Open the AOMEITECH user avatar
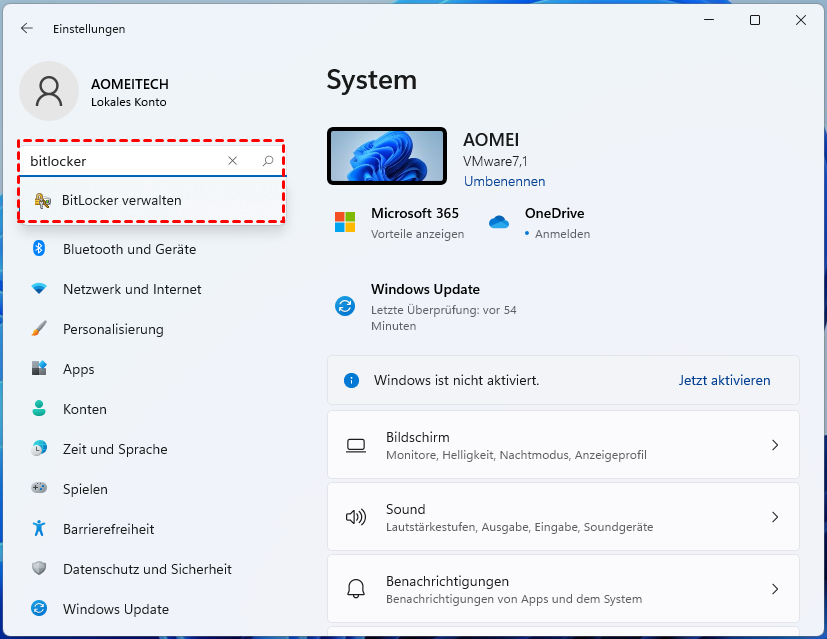Viewport: 827px width, 639px height. [49, 91]
